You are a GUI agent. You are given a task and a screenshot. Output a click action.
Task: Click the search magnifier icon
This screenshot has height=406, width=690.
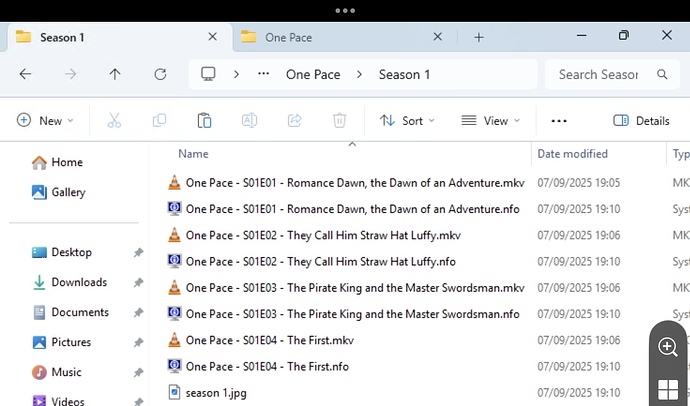tap(662, 74)
